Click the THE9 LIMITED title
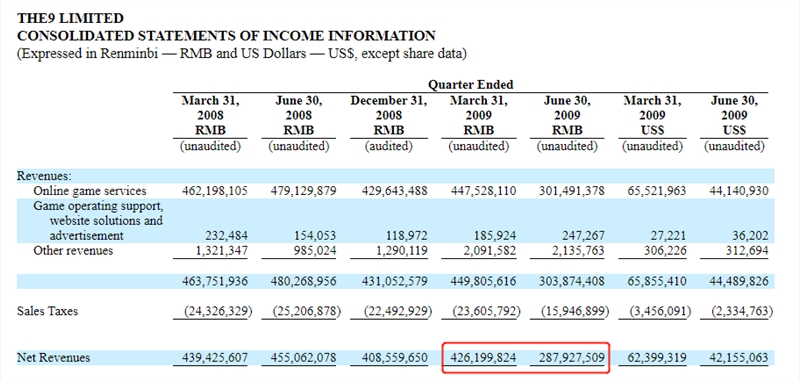 [70, 19]
